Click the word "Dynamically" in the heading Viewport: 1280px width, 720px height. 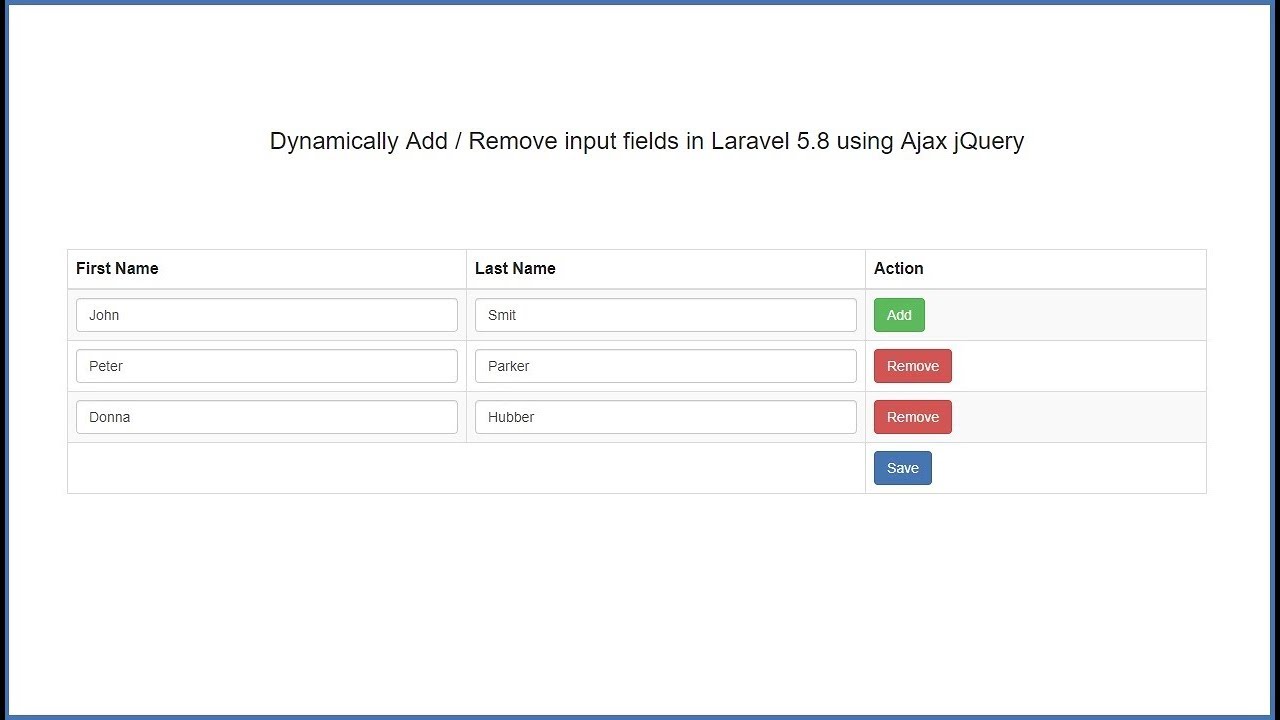point(334,141)
